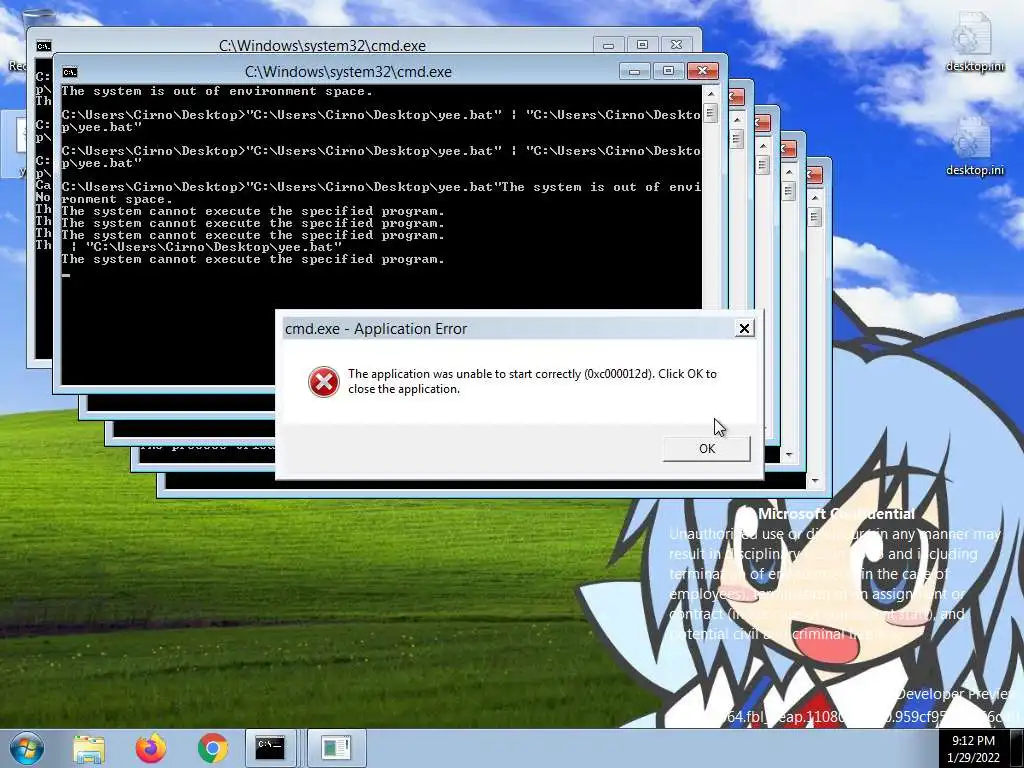Viewport: 1024px width, 768px height.
Task: Close the second stacked cmd window's red button
Action: point(736,97)
